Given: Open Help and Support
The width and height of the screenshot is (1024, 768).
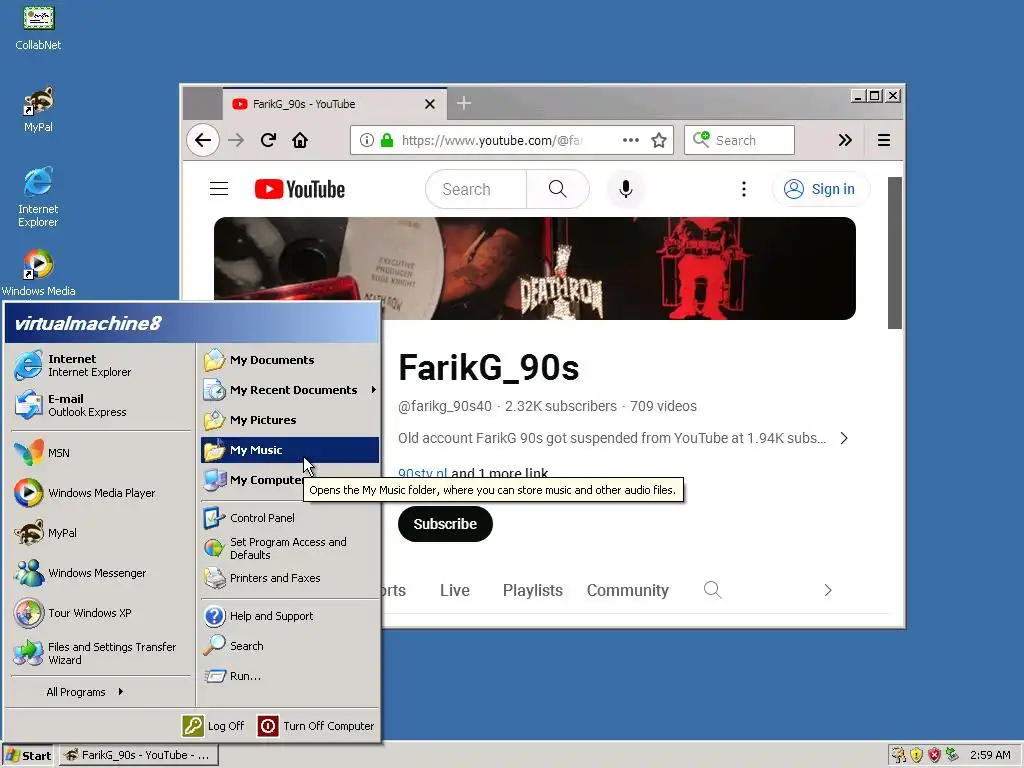Looking at the screenshot, I should click(x=289, y=616).
